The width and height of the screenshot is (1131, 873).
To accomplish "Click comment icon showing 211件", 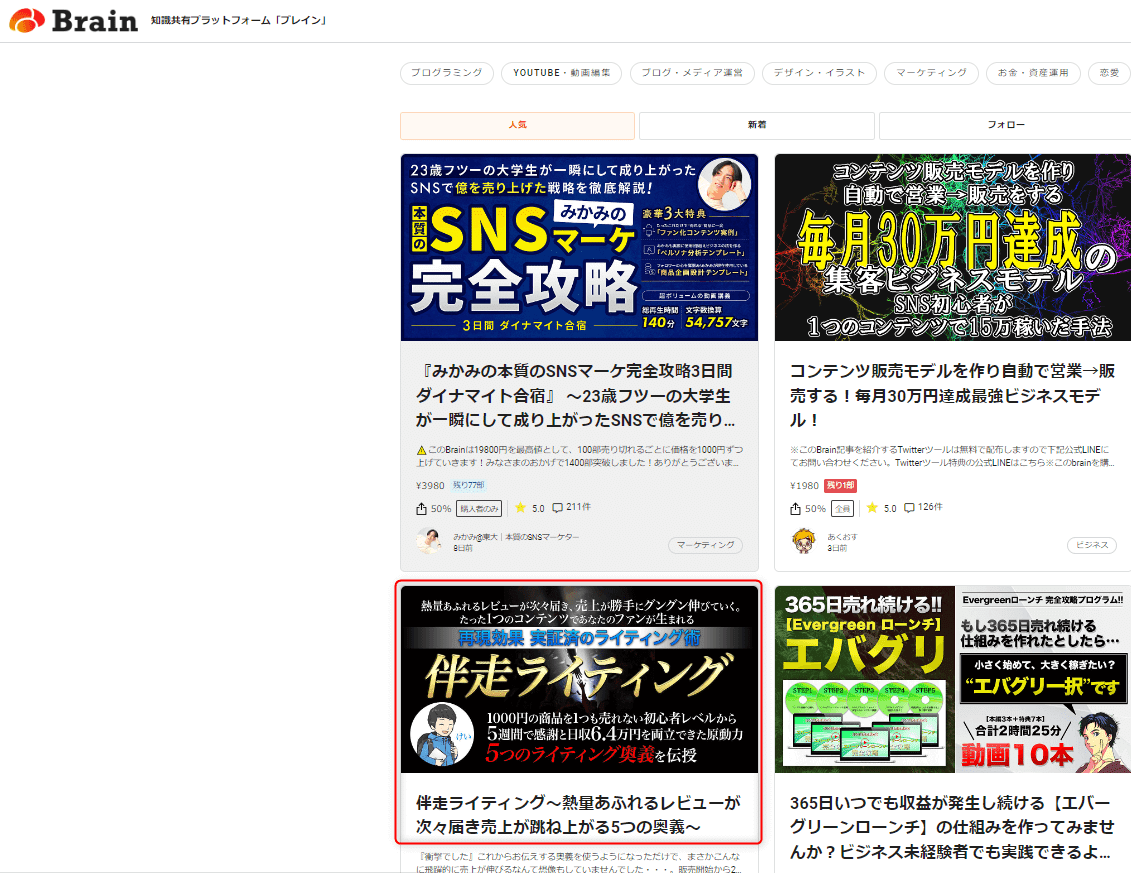I will (x=558, y=508).
